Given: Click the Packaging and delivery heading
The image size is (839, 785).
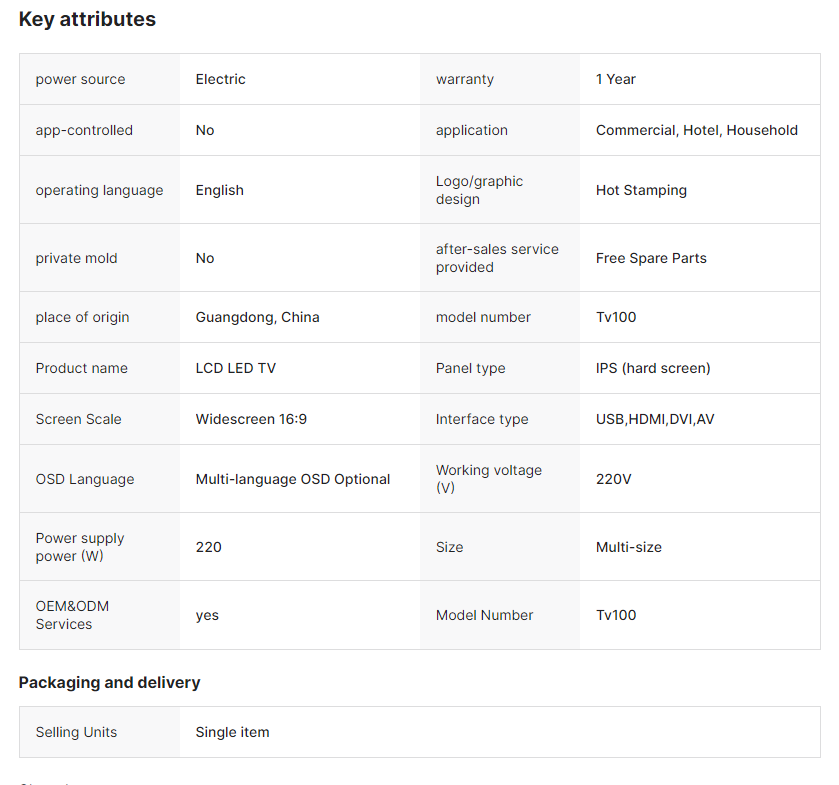Looking at the screenshot, I should pyautogui.click(x=109, y=682).
